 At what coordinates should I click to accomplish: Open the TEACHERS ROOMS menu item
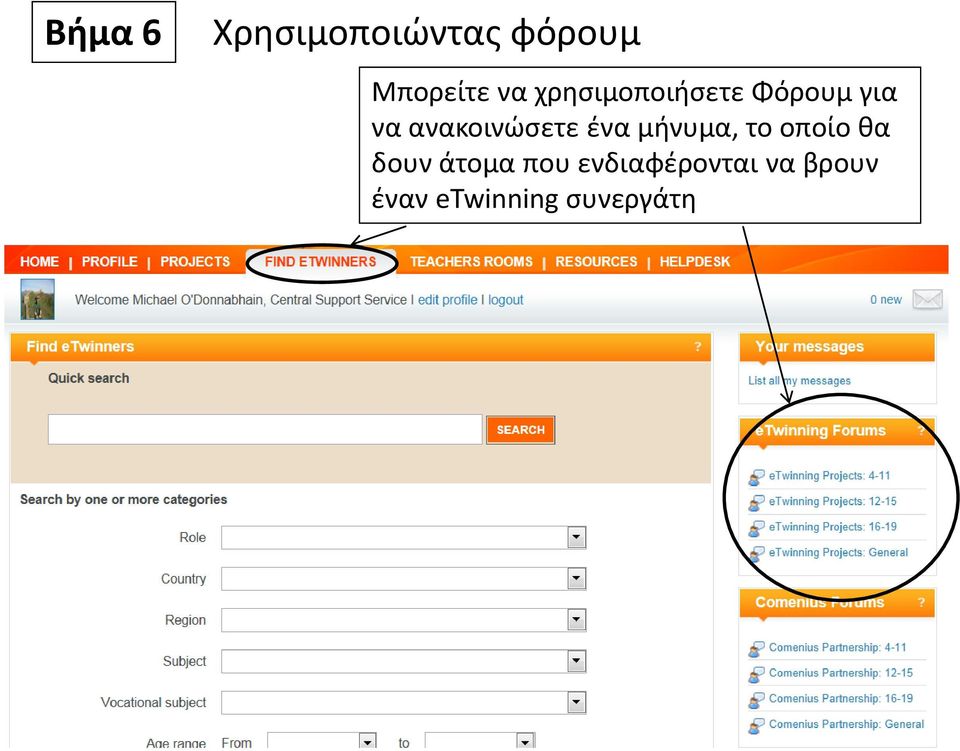tap(471, 262)
